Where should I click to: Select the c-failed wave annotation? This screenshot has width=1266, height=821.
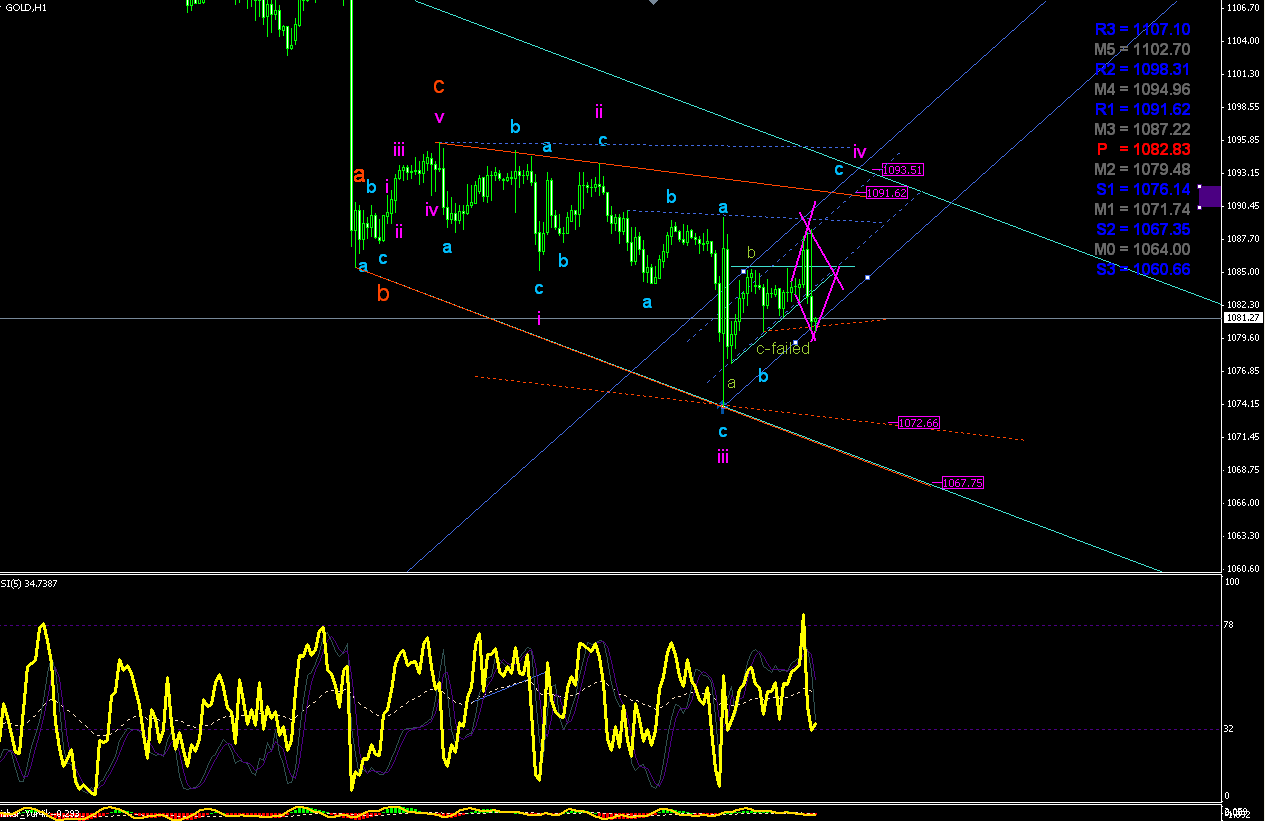[783, 349]
